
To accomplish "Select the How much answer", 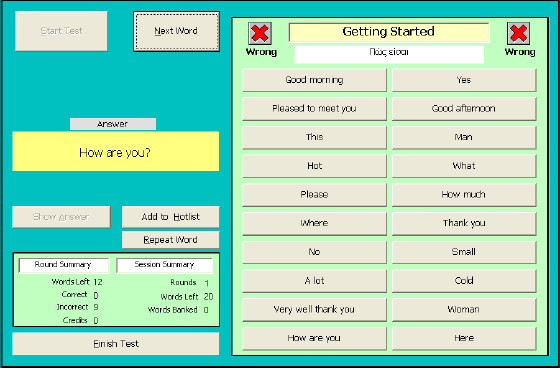I will pyautogui.click(x=464, y=195).
